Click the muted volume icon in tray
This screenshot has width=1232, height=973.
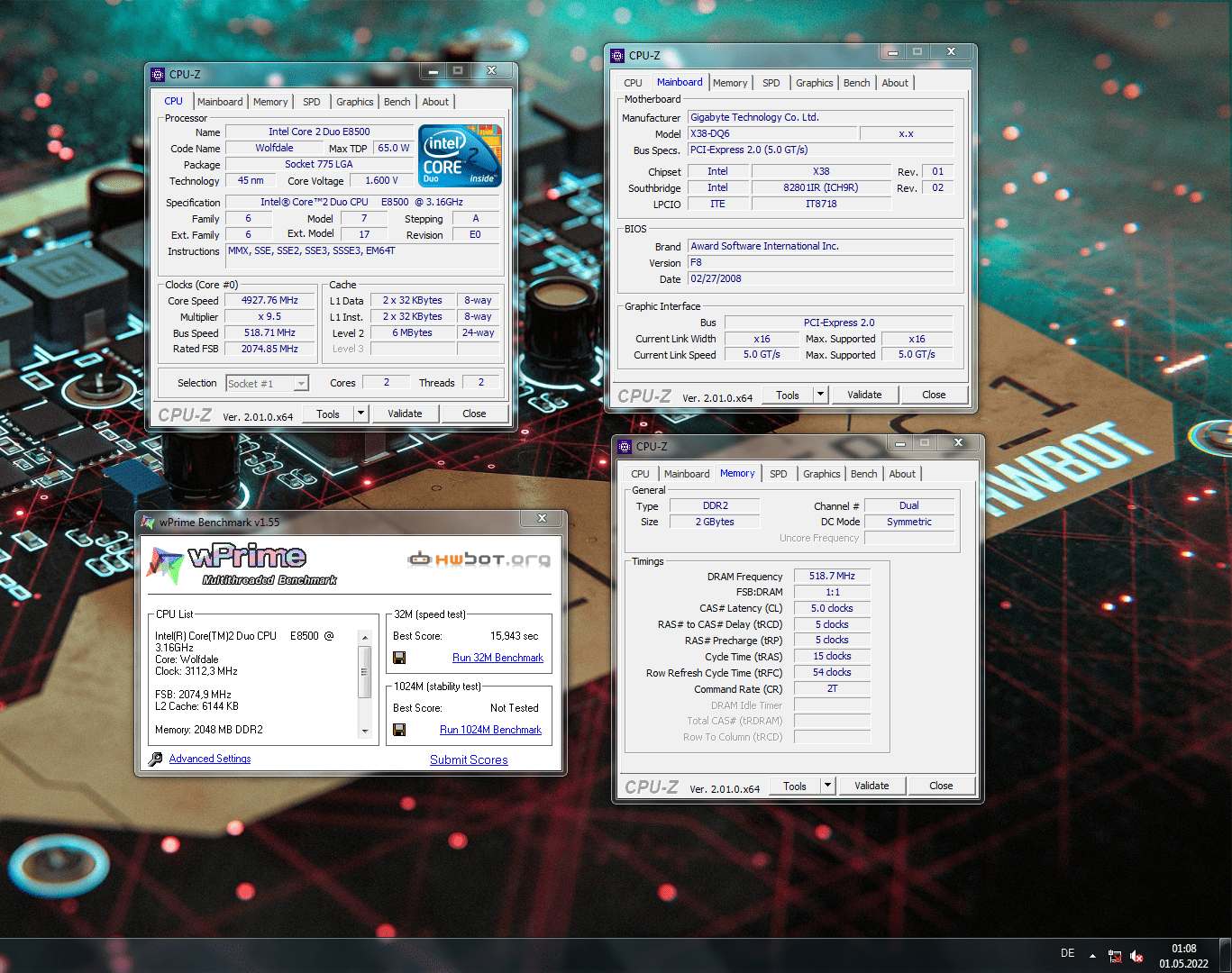pos(1136,956)
